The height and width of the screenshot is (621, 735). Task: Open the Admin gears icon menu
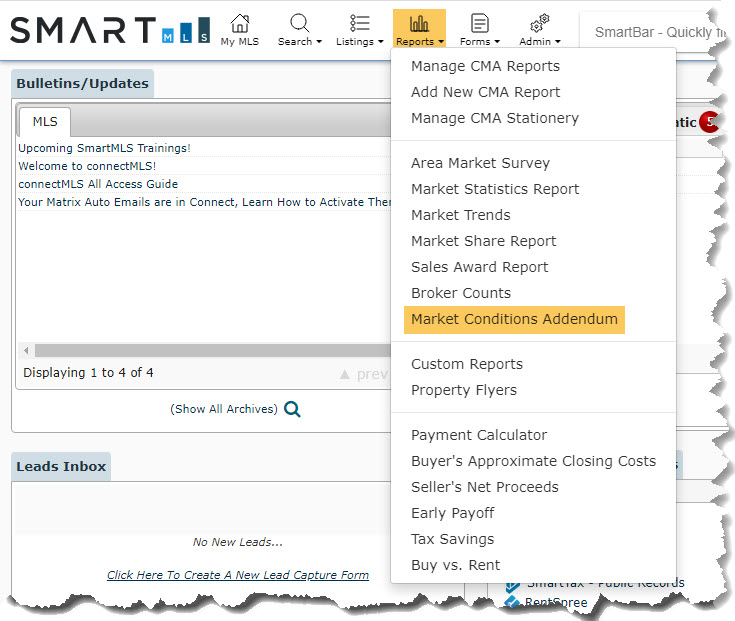pos(540,23)
